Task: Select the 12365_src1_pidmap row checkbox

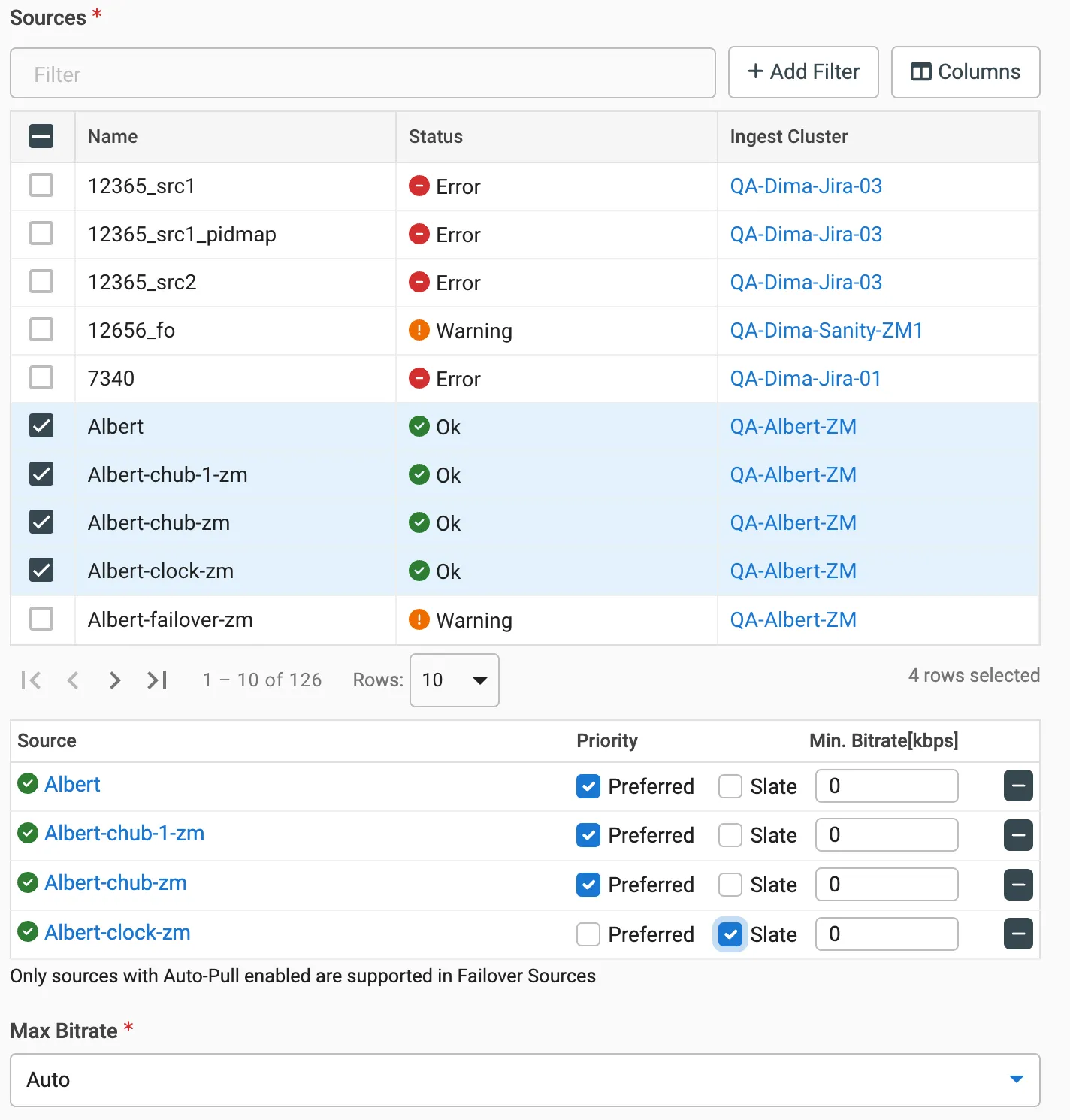Action: click(x=41, y=233)
